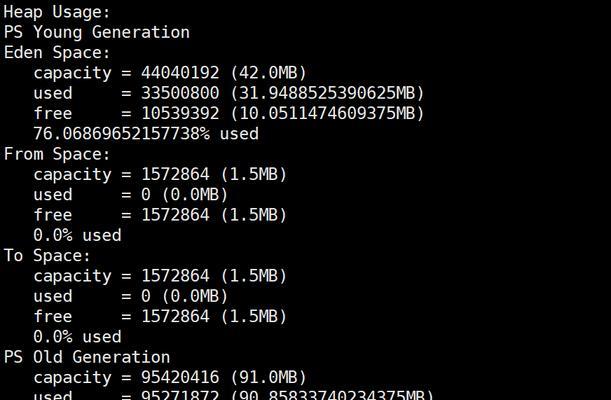Click the 'PS Young Generation' text
Image resolution: width=611 pixels, height=400 pixels.
tap(96, 32)
